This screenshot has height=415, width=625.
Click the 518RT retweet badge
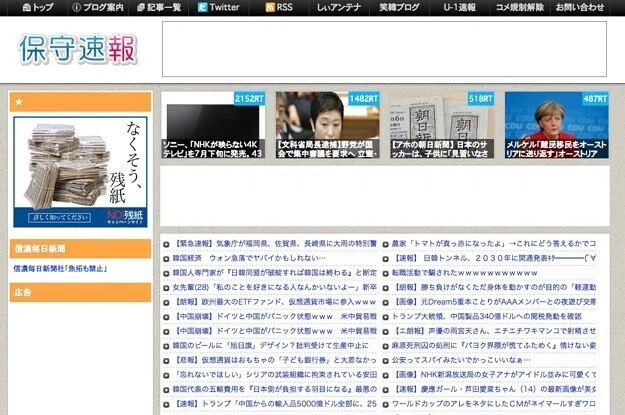481,98
